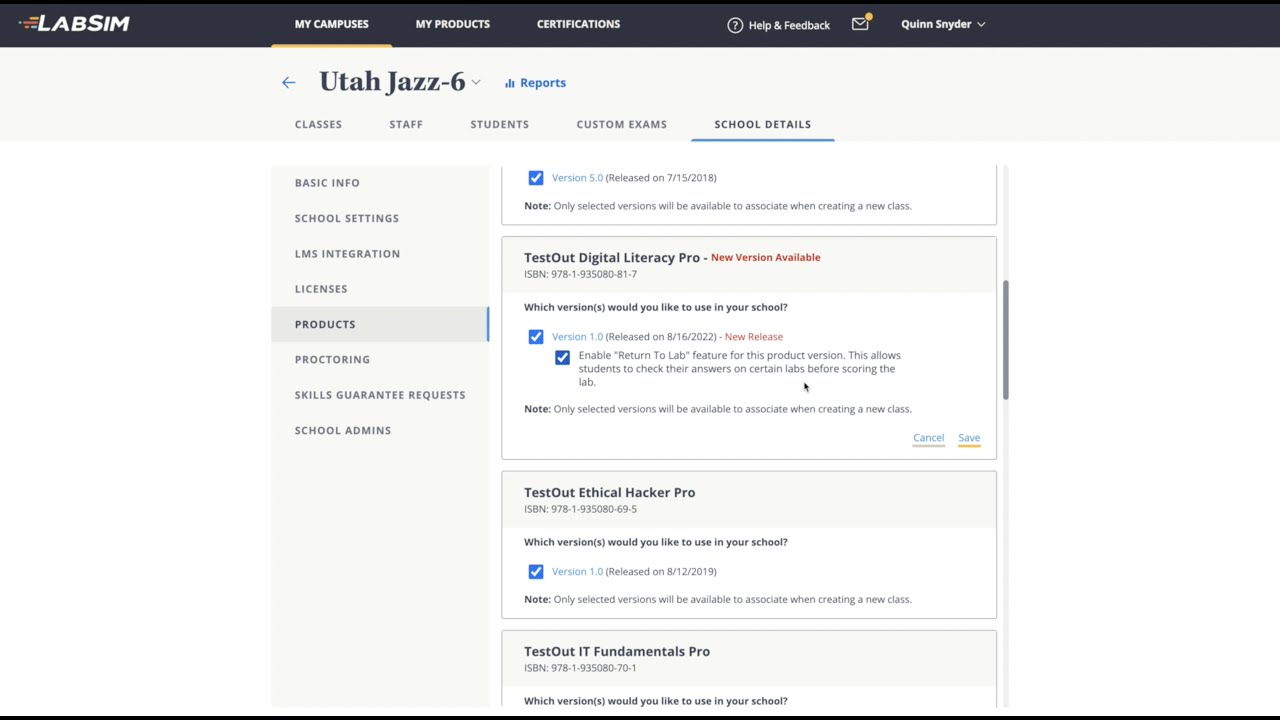This screenshot has width=1280, height=720.
Task: Open Digital Literacy Pro Version 1.0 link
Action: (577, 337)
